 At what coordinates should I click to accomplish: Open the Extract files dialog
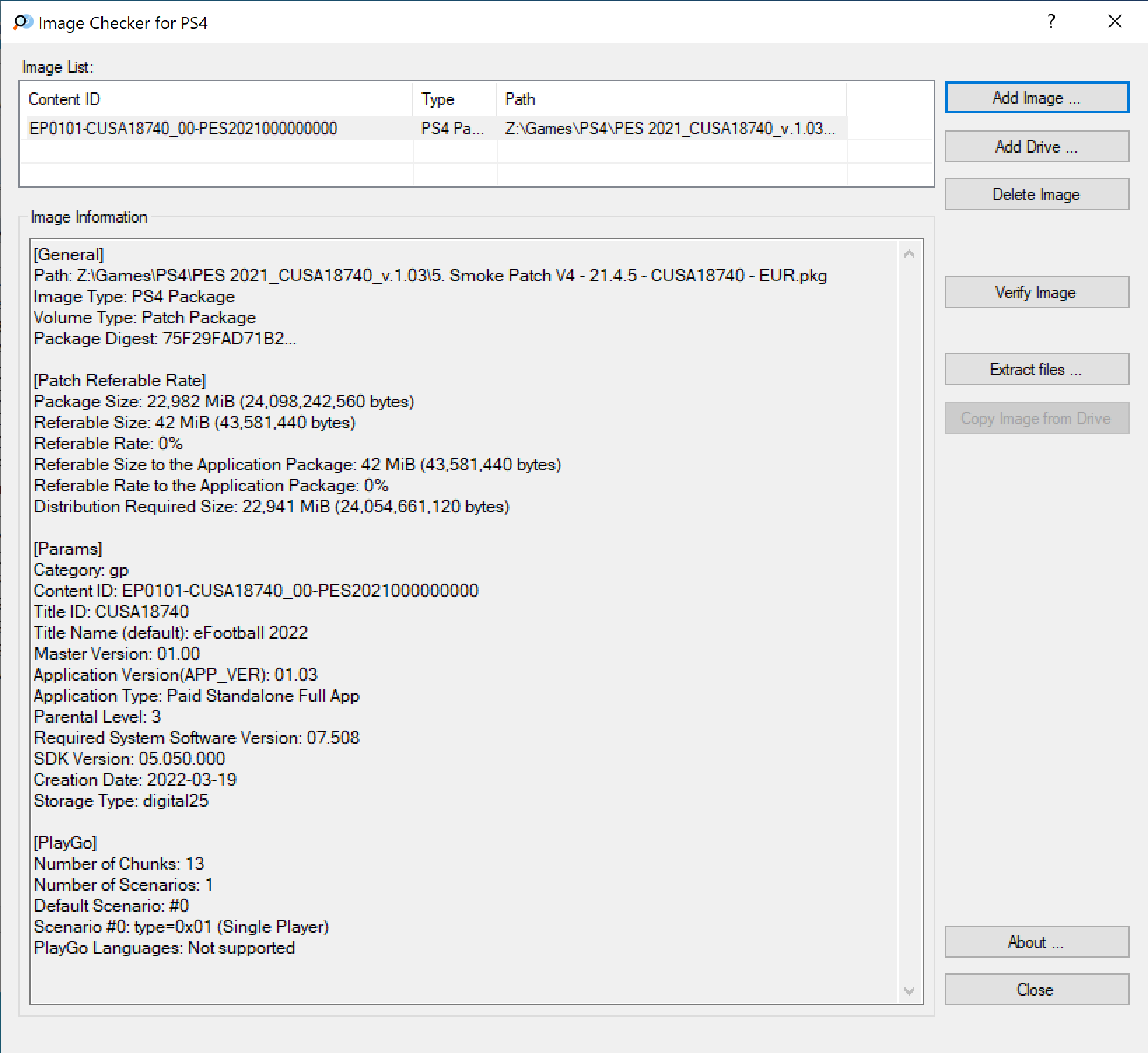click(1036, 369)
